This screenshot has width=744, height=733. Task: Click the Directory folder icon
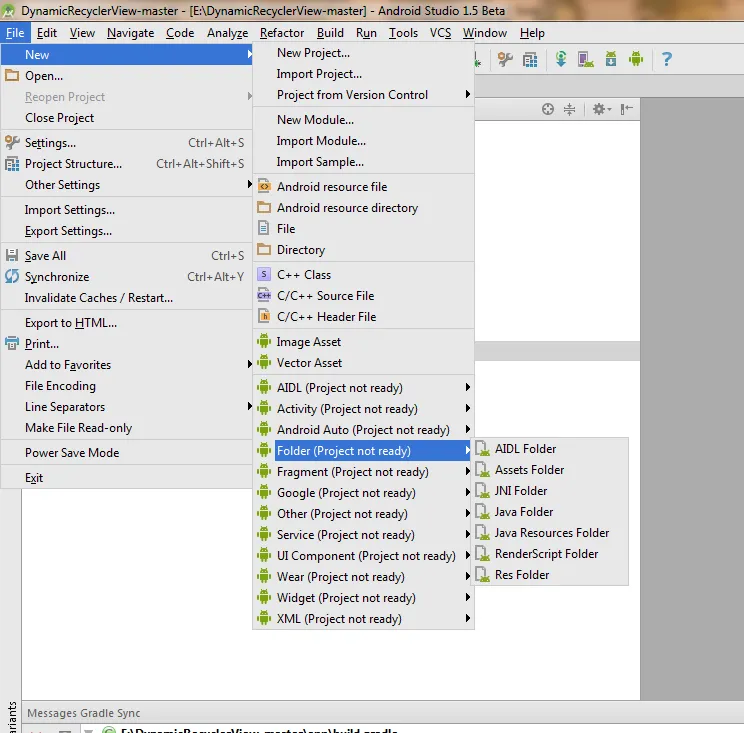pyautogui.click(x=264, y=249)
